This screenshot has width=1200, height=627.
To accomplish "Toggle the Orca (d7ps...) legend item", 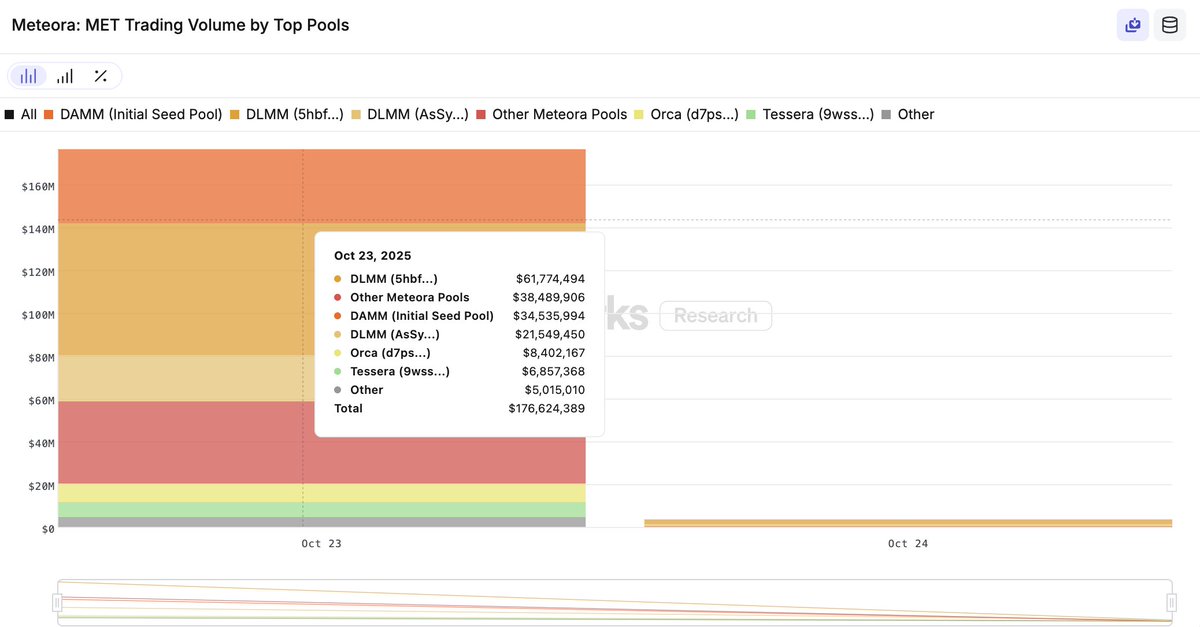I will 687,115.
